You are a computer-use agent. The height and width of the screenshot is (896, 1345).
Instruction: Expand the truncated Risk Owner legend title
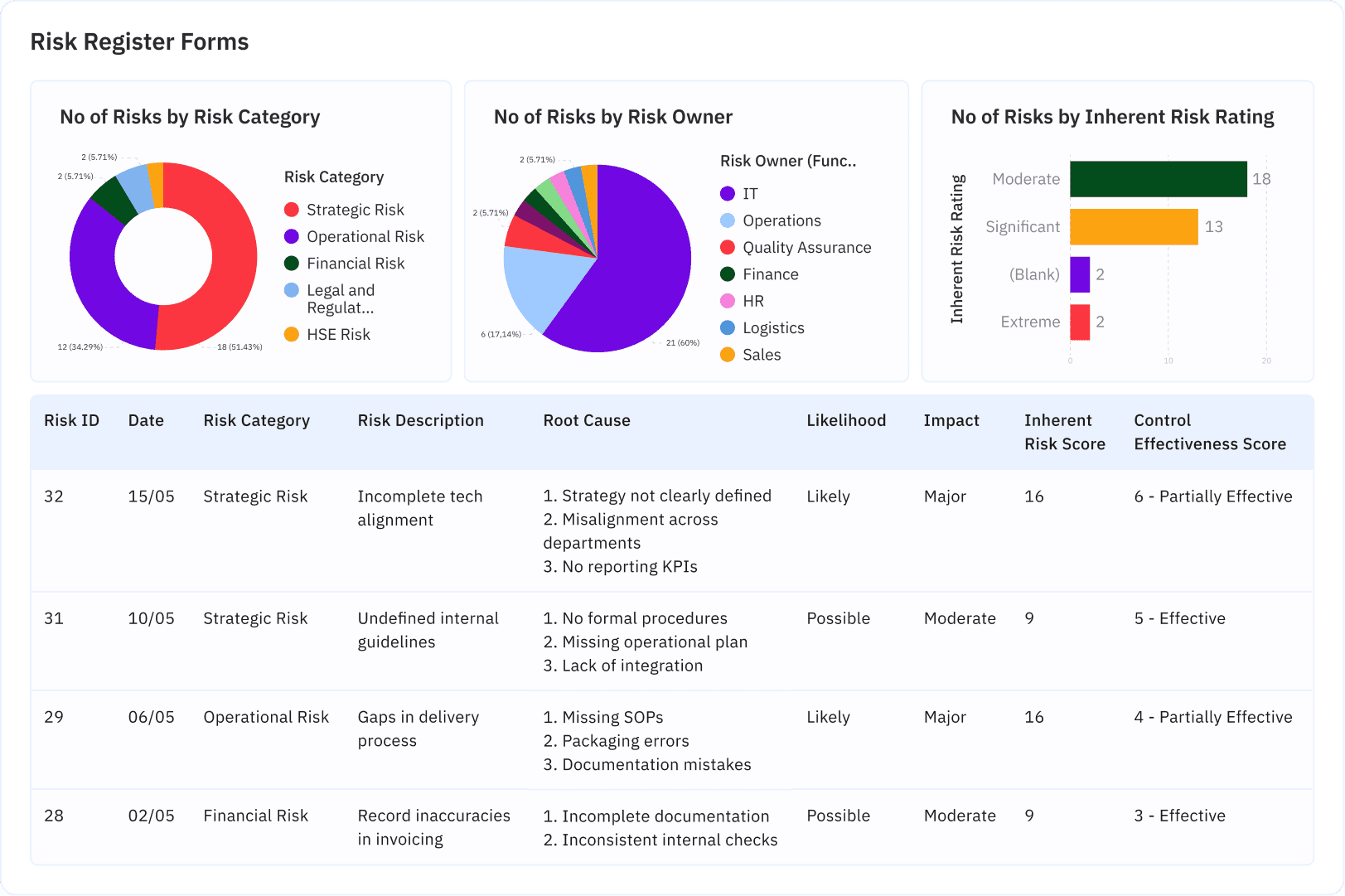click(787, 161)
